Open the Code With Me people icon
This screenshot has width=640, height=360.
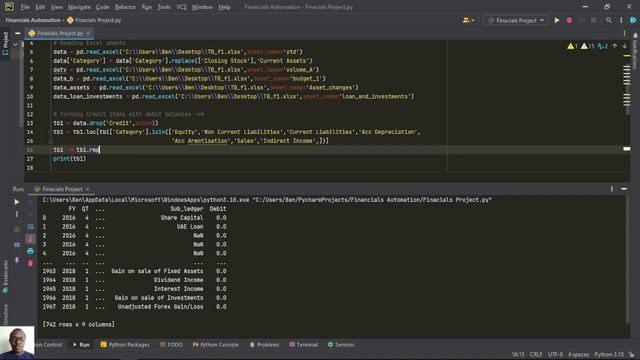point(466,20)
